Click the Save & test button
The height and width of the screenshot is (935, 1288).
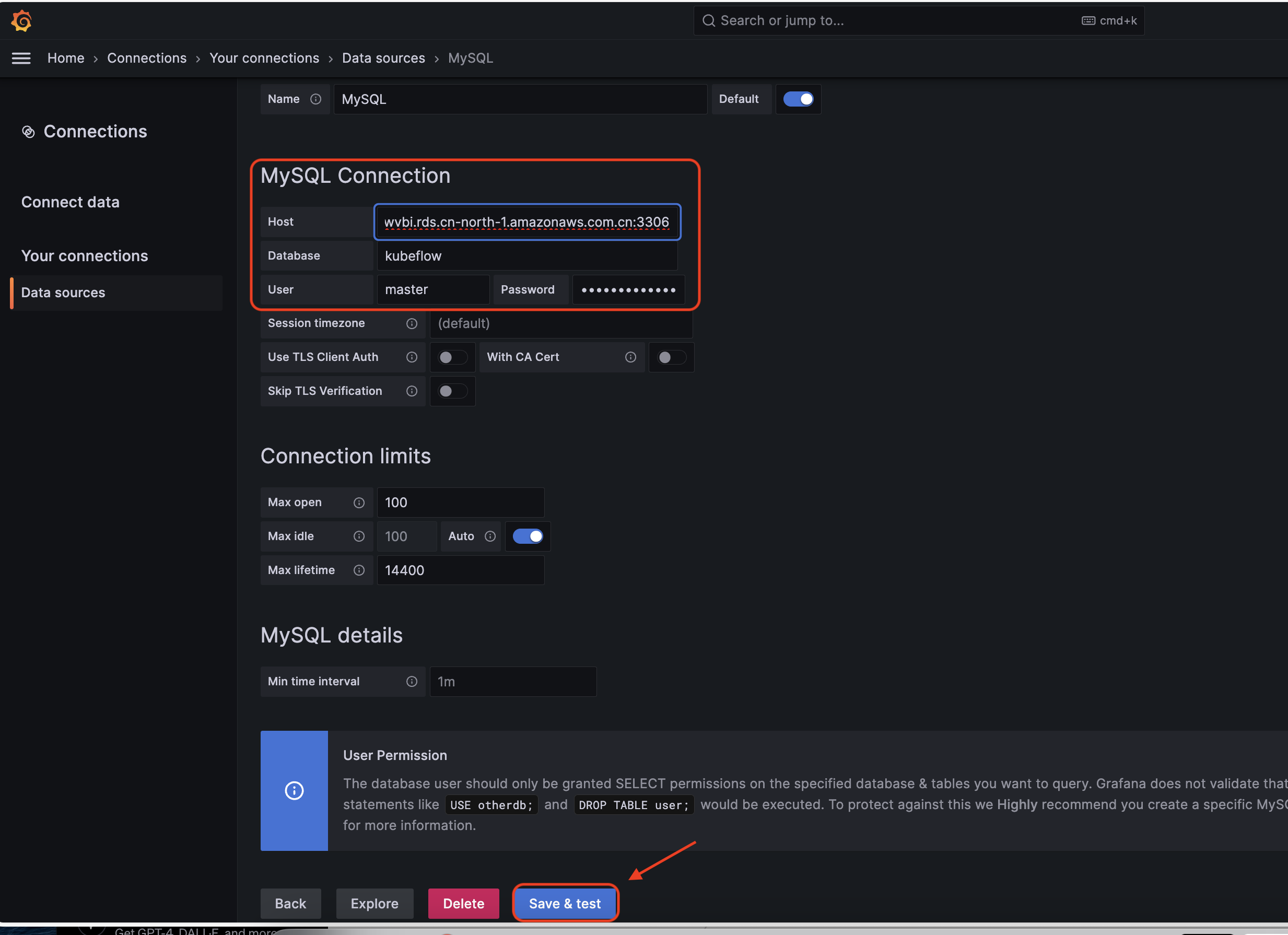[x=565, y=904]
